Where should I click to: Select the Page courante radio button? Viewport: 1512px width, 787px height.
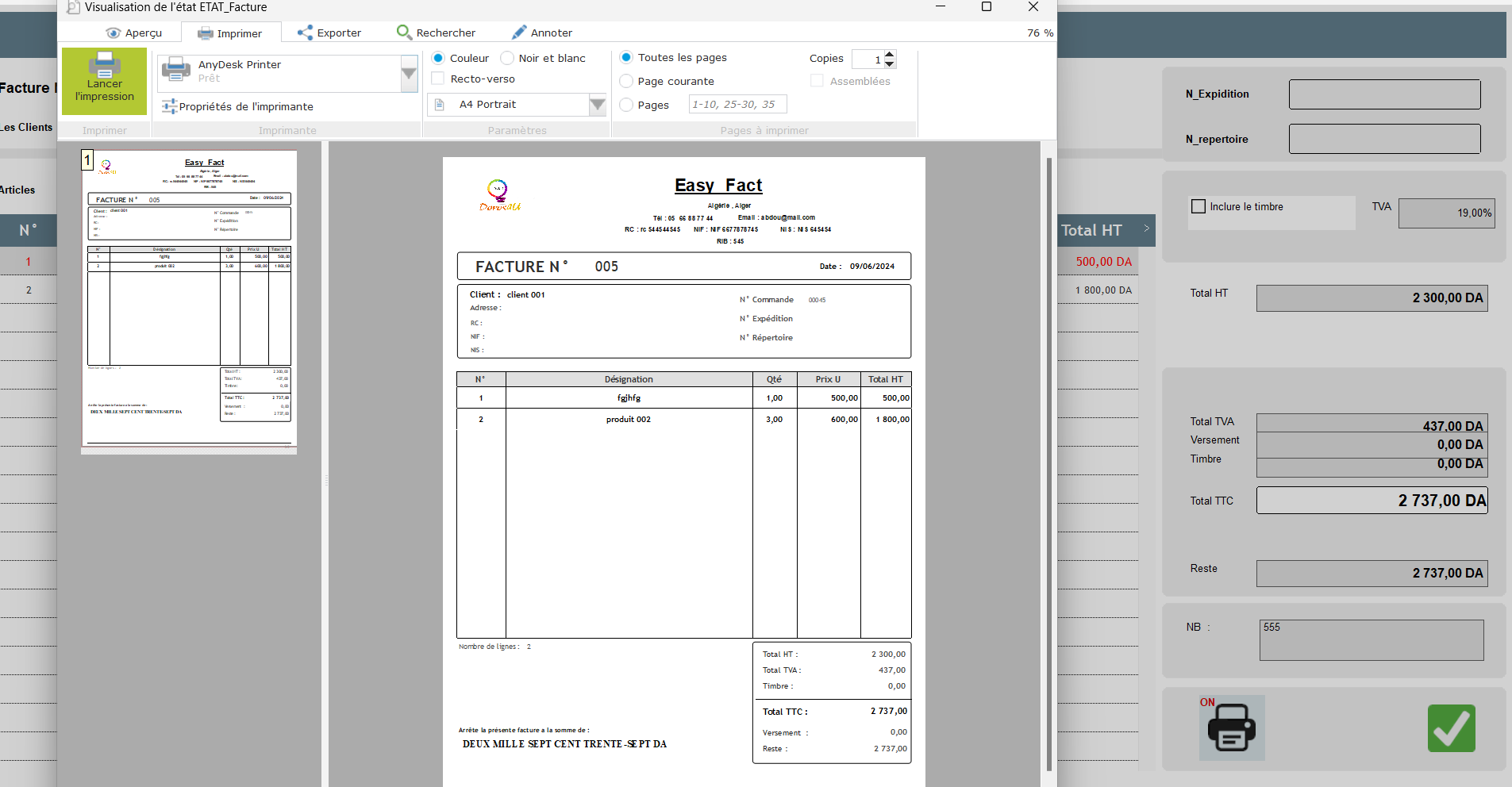(x=626, y=81)
